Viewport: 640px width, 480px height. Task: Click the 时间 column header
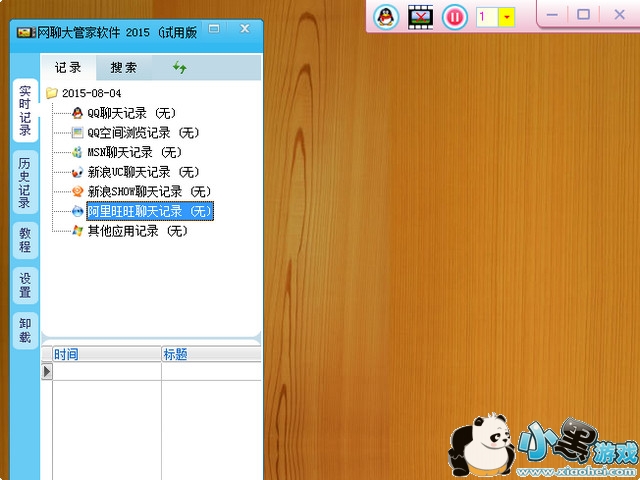107,354
